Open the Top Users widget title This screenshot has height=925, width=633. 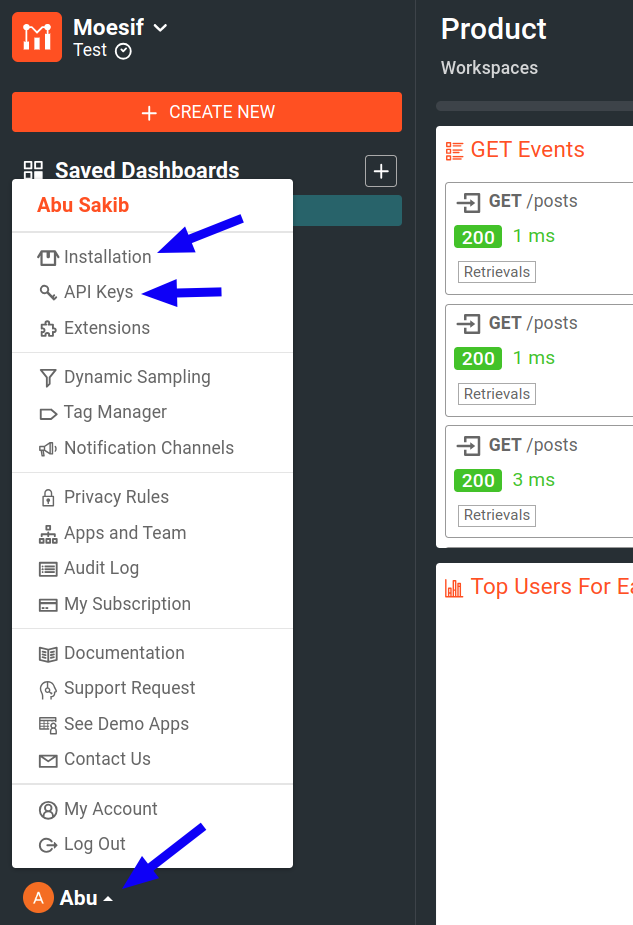click(x=552, y=587)
